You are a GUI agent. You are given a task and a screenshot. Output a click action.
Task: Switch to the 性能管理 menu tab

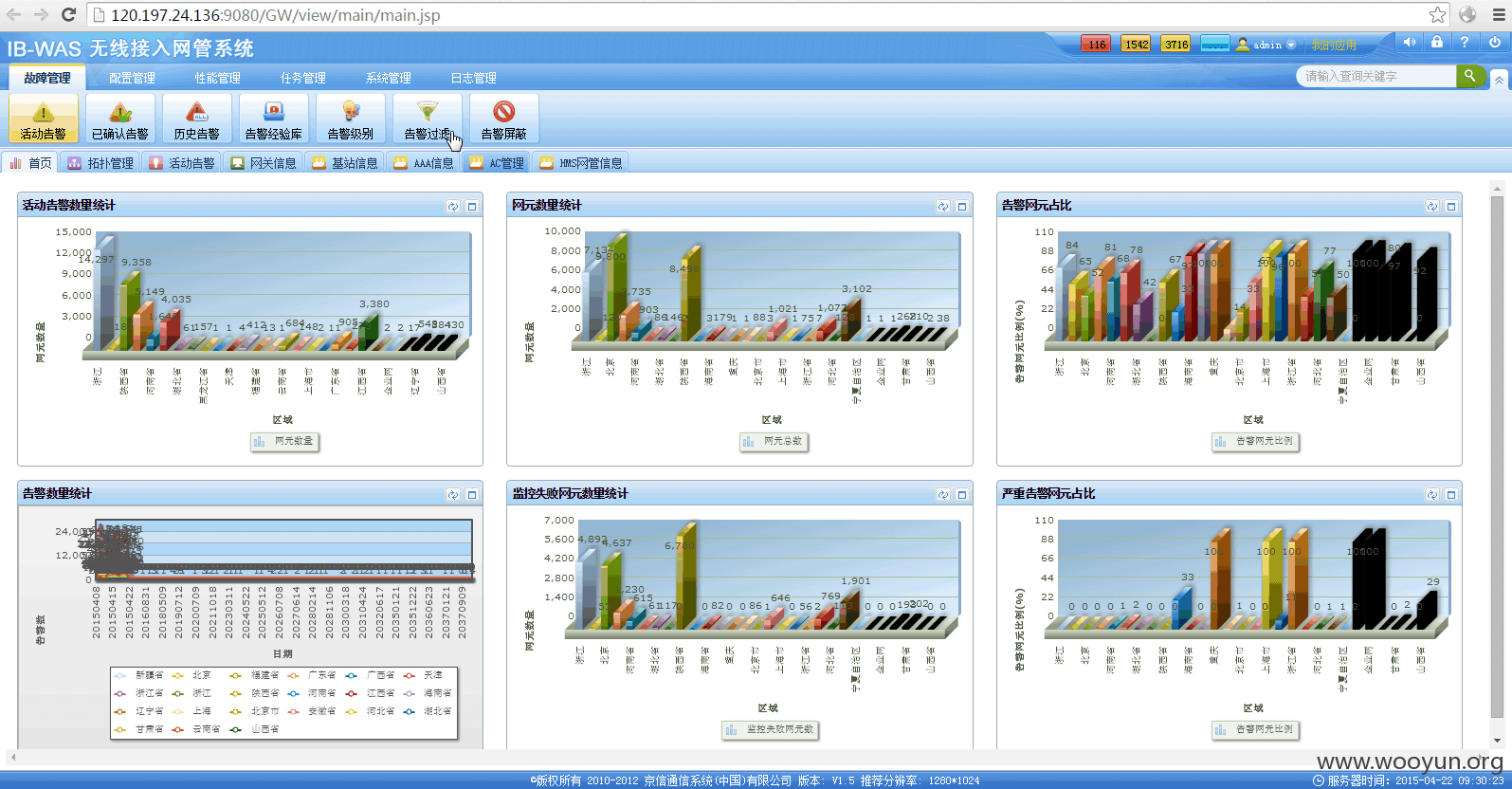[x=218, y=78]
